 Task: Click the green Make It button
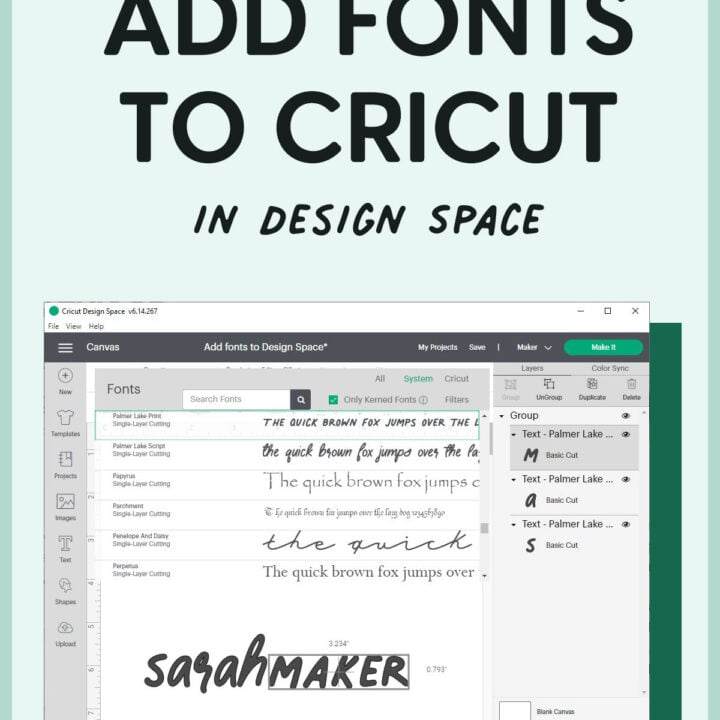[603, 348]
